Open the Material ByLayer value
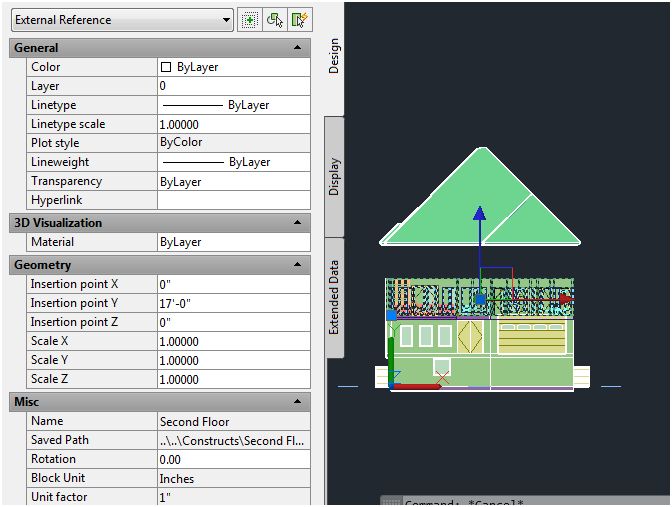The image size is (672, 507). tap(234, 242)
